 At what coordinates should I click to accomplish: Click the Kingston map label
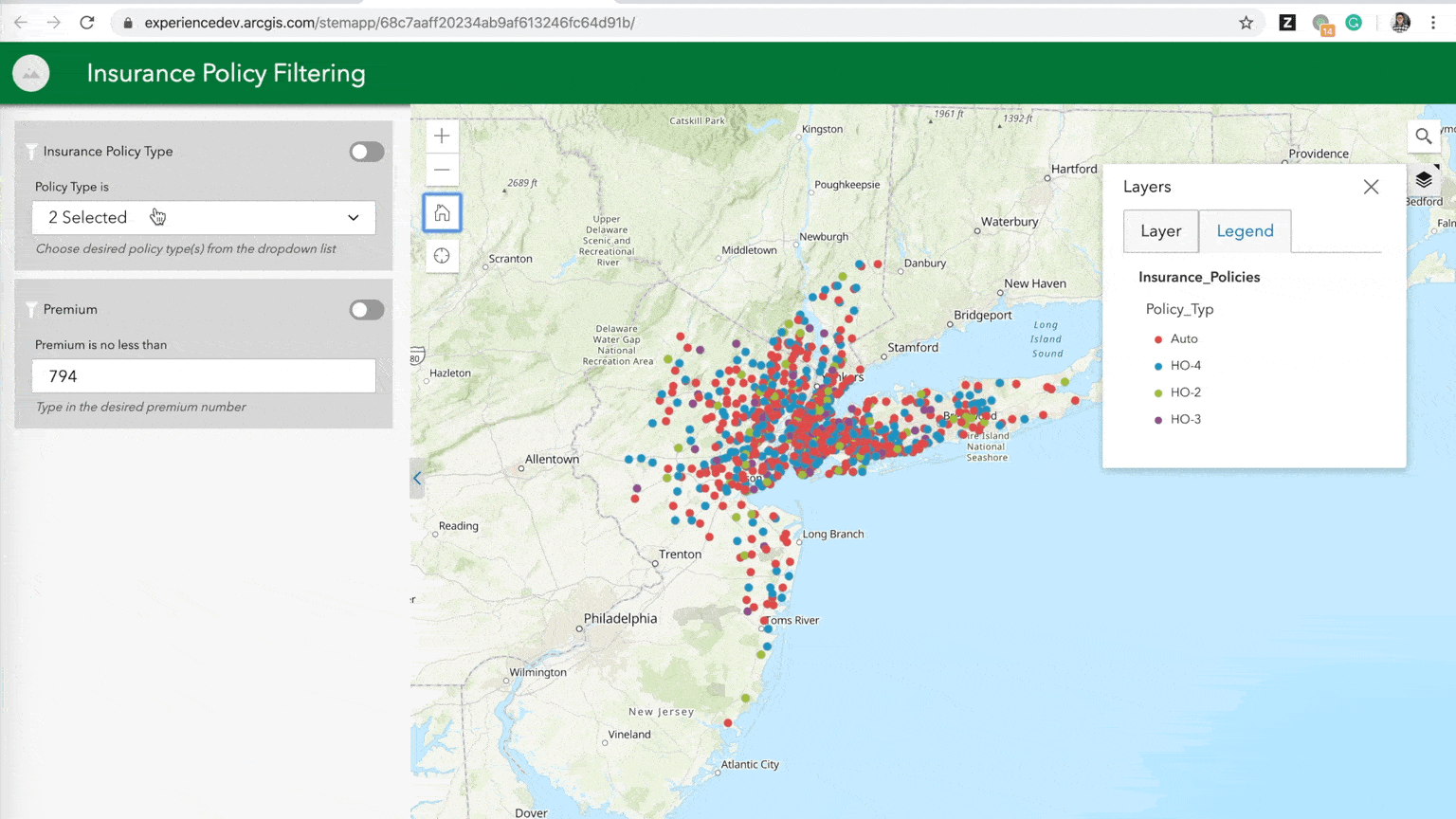(x=822, y=129)
